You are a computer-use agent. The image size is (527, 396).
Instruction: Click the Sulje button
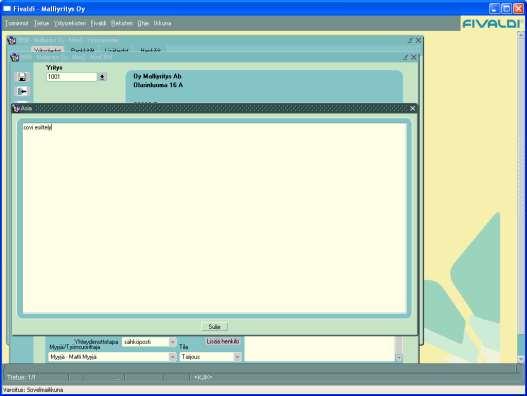(214, 326)
